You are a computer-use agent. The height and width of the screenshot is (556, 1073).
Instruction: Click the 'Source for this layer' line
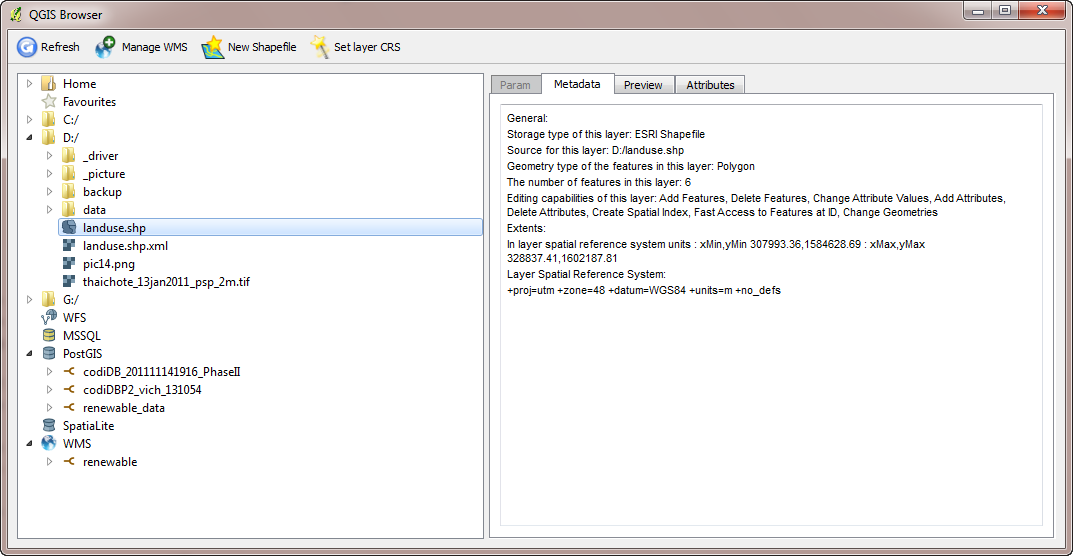click(596, 150)
